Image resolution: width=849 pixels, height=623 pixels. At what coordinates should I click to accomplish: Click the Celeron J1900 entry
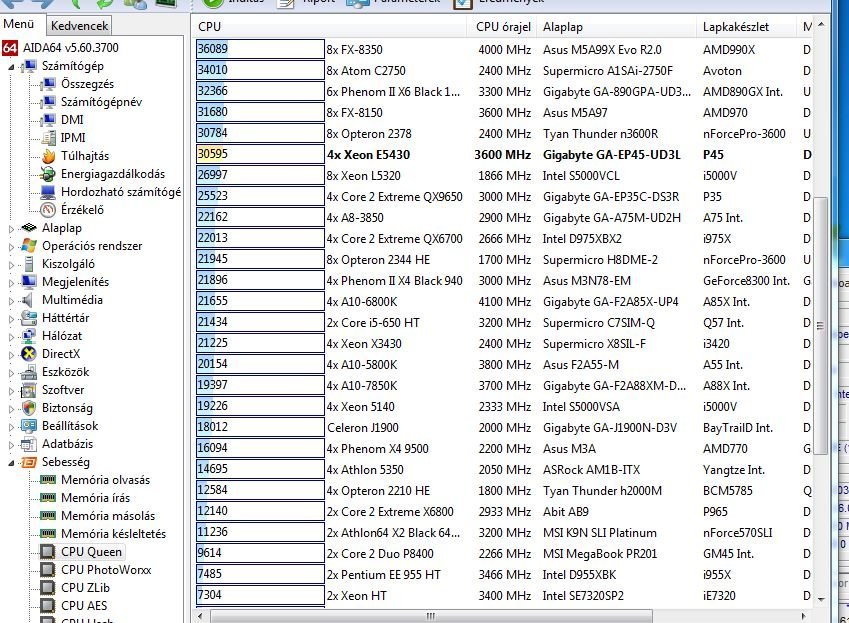pyautogui.click(x=362, y=427)
